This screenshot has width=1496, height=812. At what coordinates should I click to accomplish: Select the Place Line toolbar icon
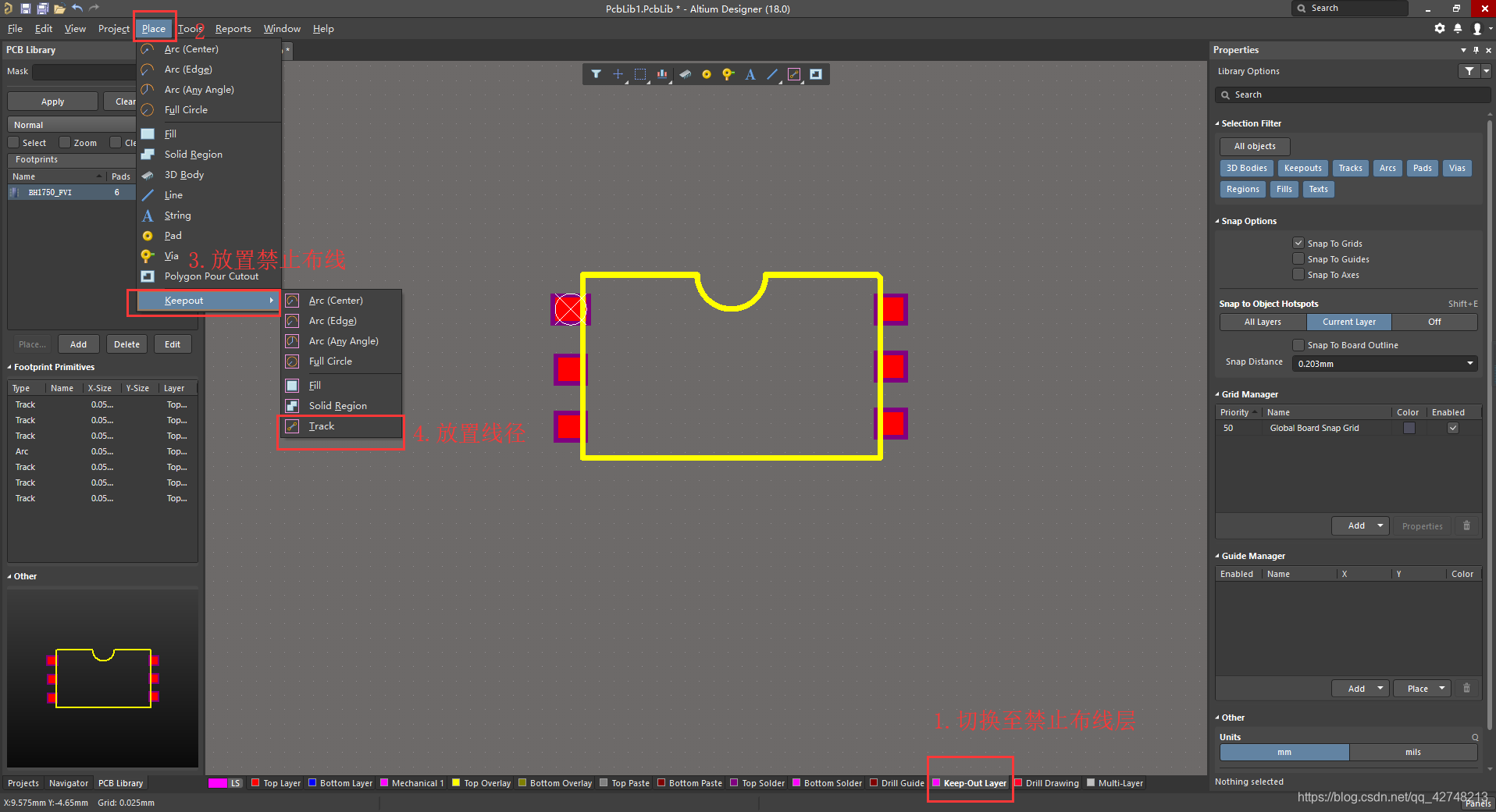click(772, 74)
